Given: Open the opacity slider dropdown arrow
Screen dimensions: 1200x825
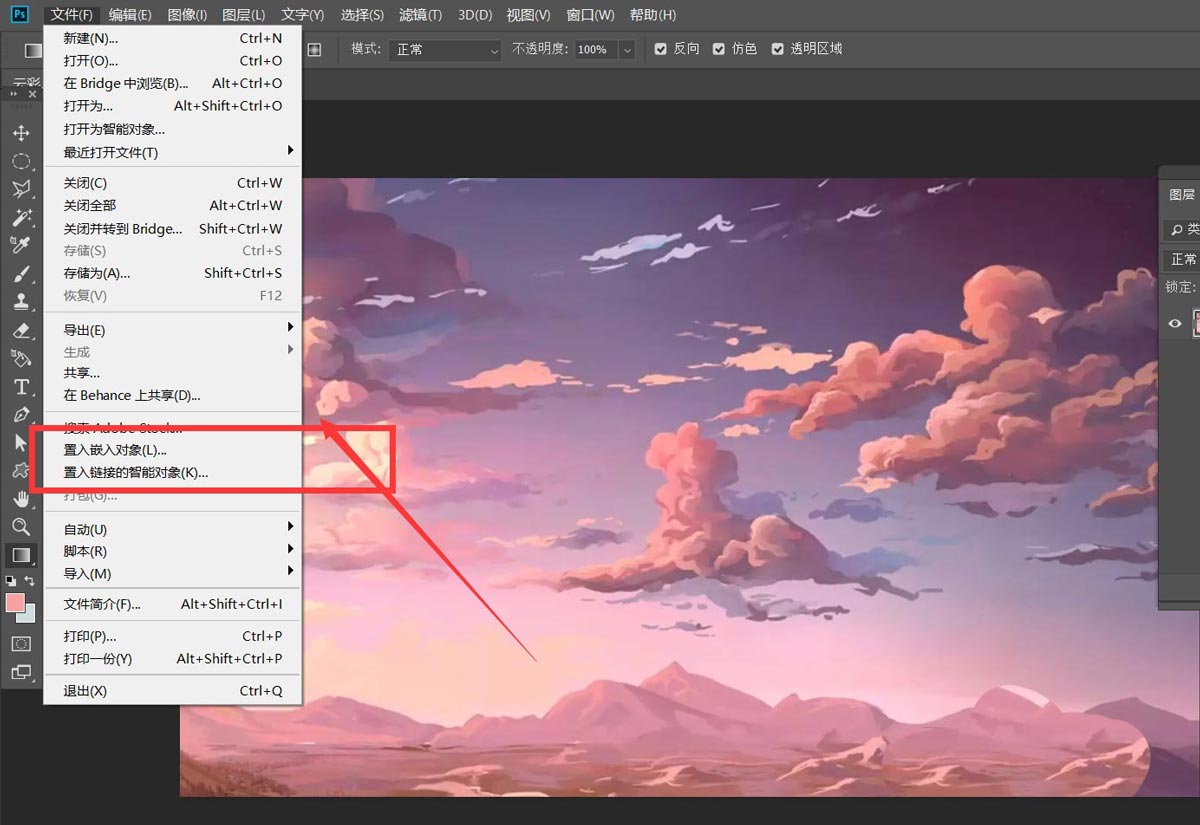Looking at the screenshot, I should 627,49.
